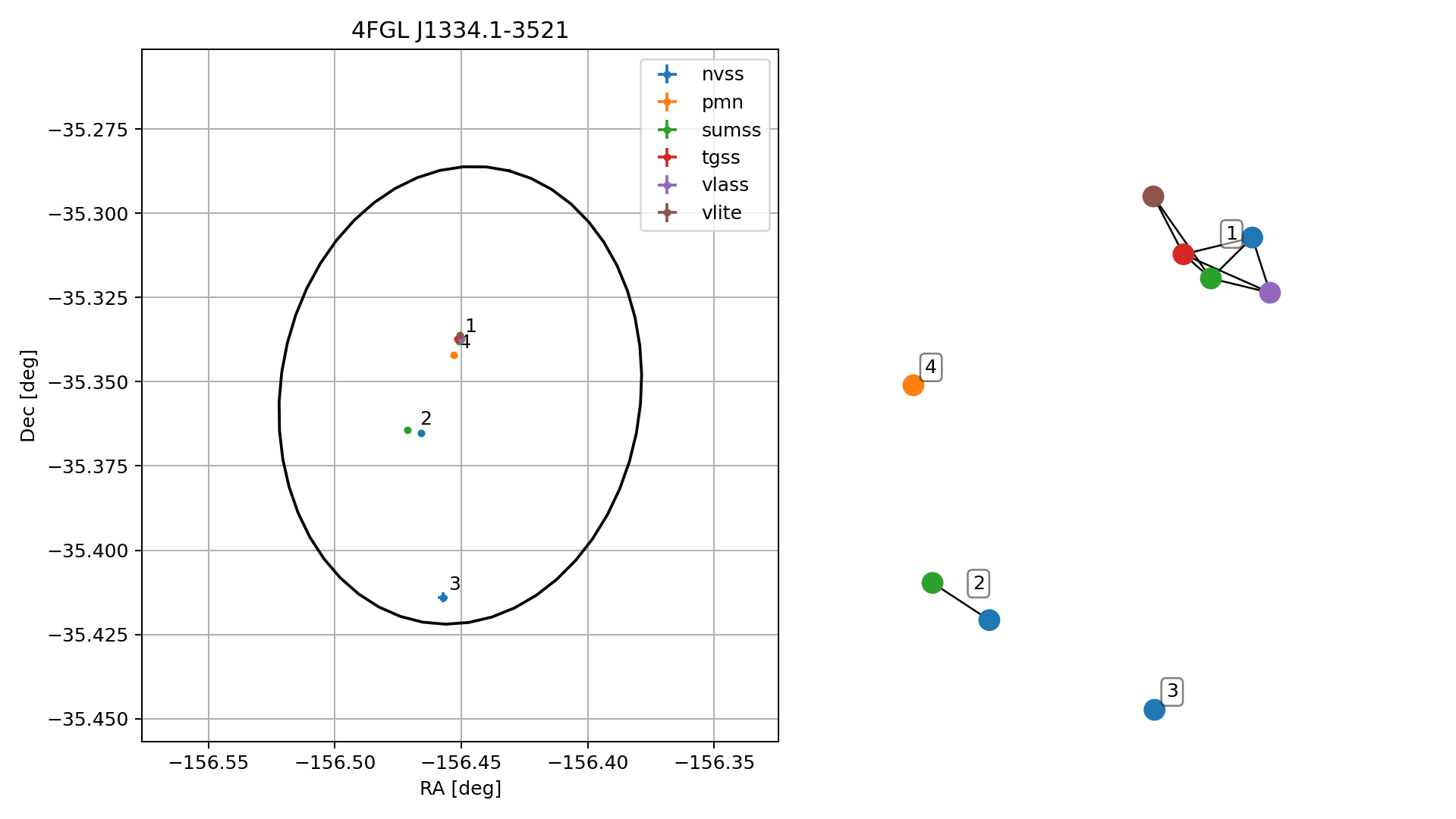This screenshot has width=1456, height=819.
Task: Select the blue node in graph cluster 2
Action: coord(989,620)
